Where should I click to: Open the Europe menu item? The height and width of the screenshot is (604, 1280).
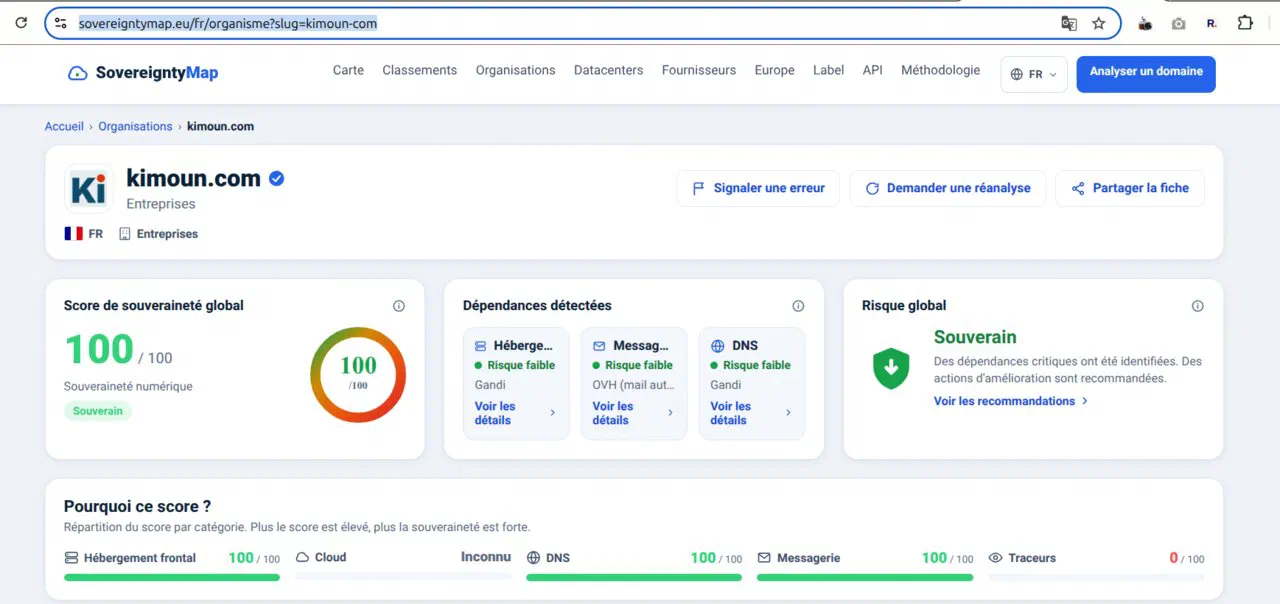tap(775, 70)
